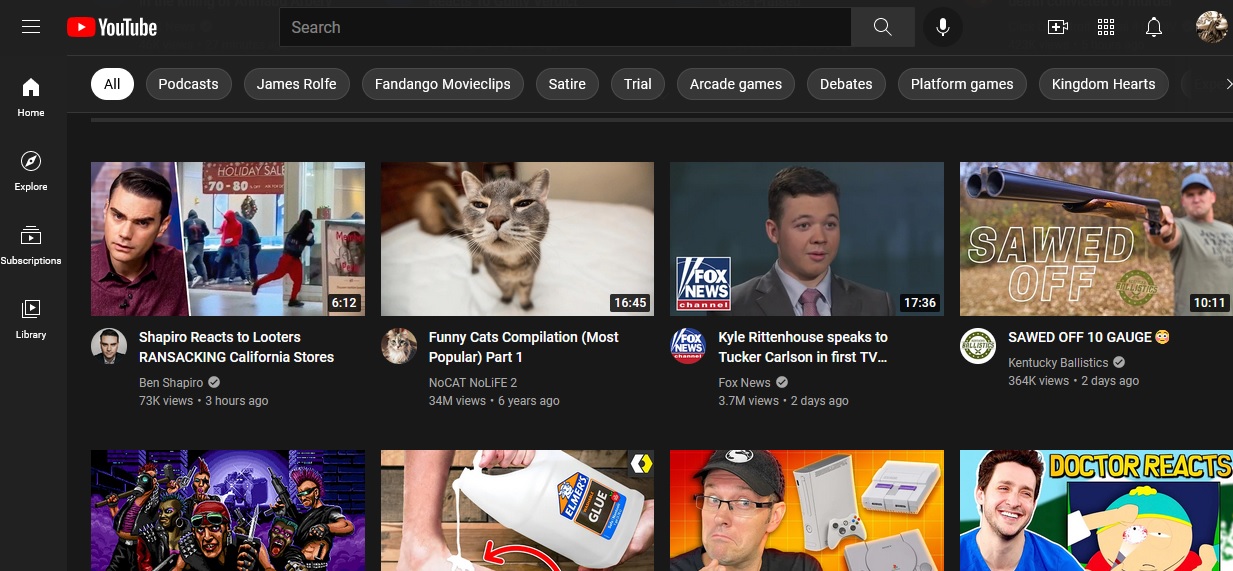Screen dimensions: 1233x571
Task: Open the Funny Cats video thumbnail
Action: coord(517,239)
